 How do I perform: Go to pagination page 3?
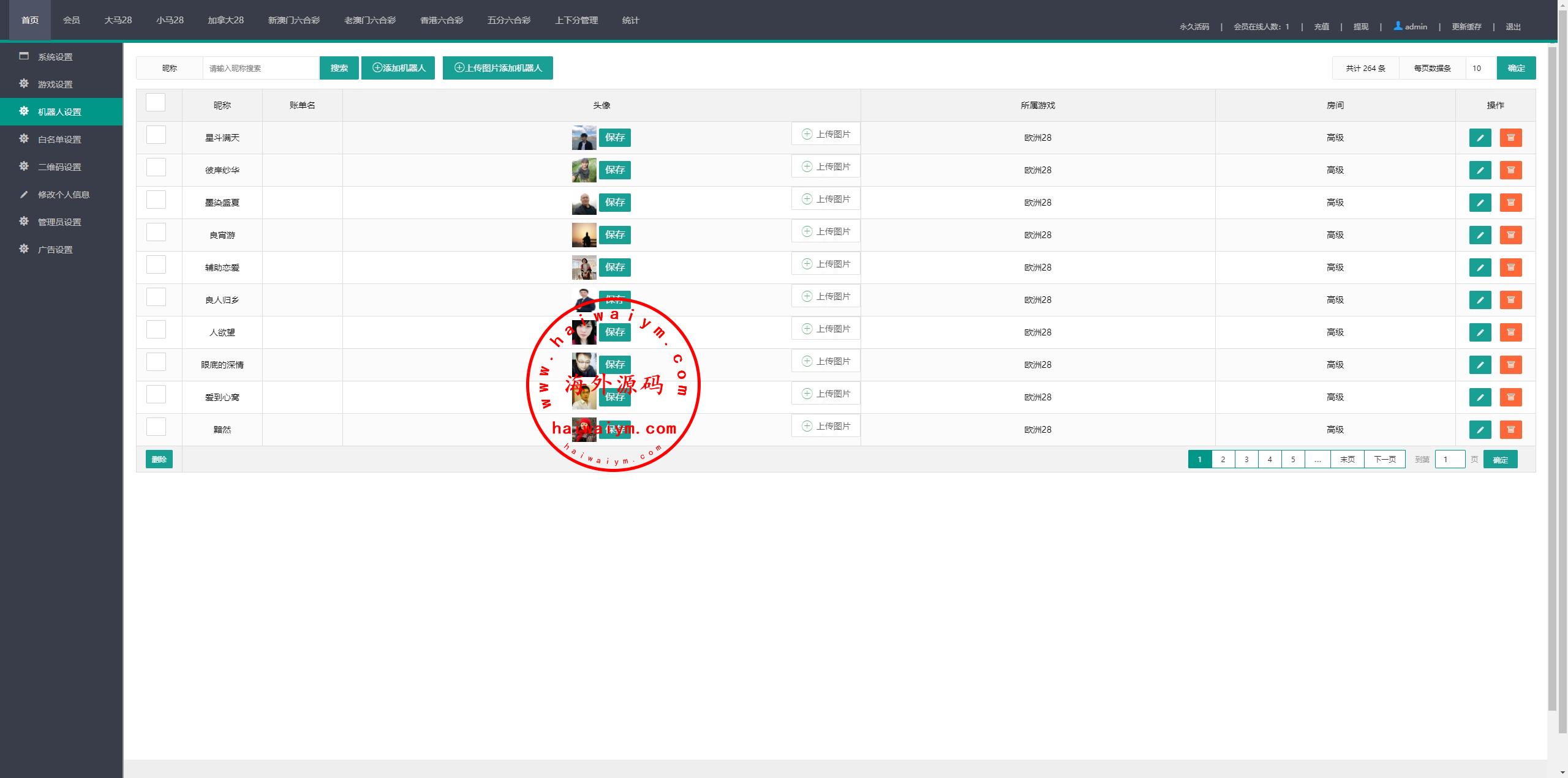tap(1246, 459)
